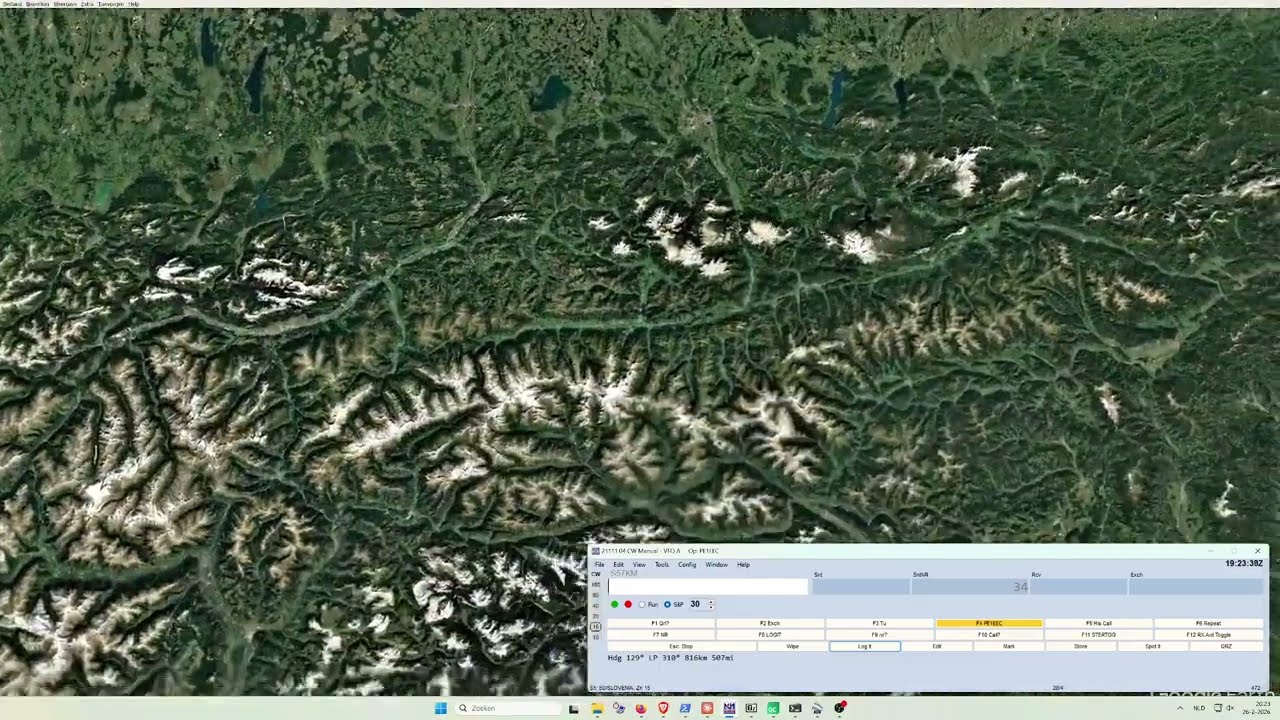
Task: Increase the CW speed value 30
Action: (x=711, y=602)
